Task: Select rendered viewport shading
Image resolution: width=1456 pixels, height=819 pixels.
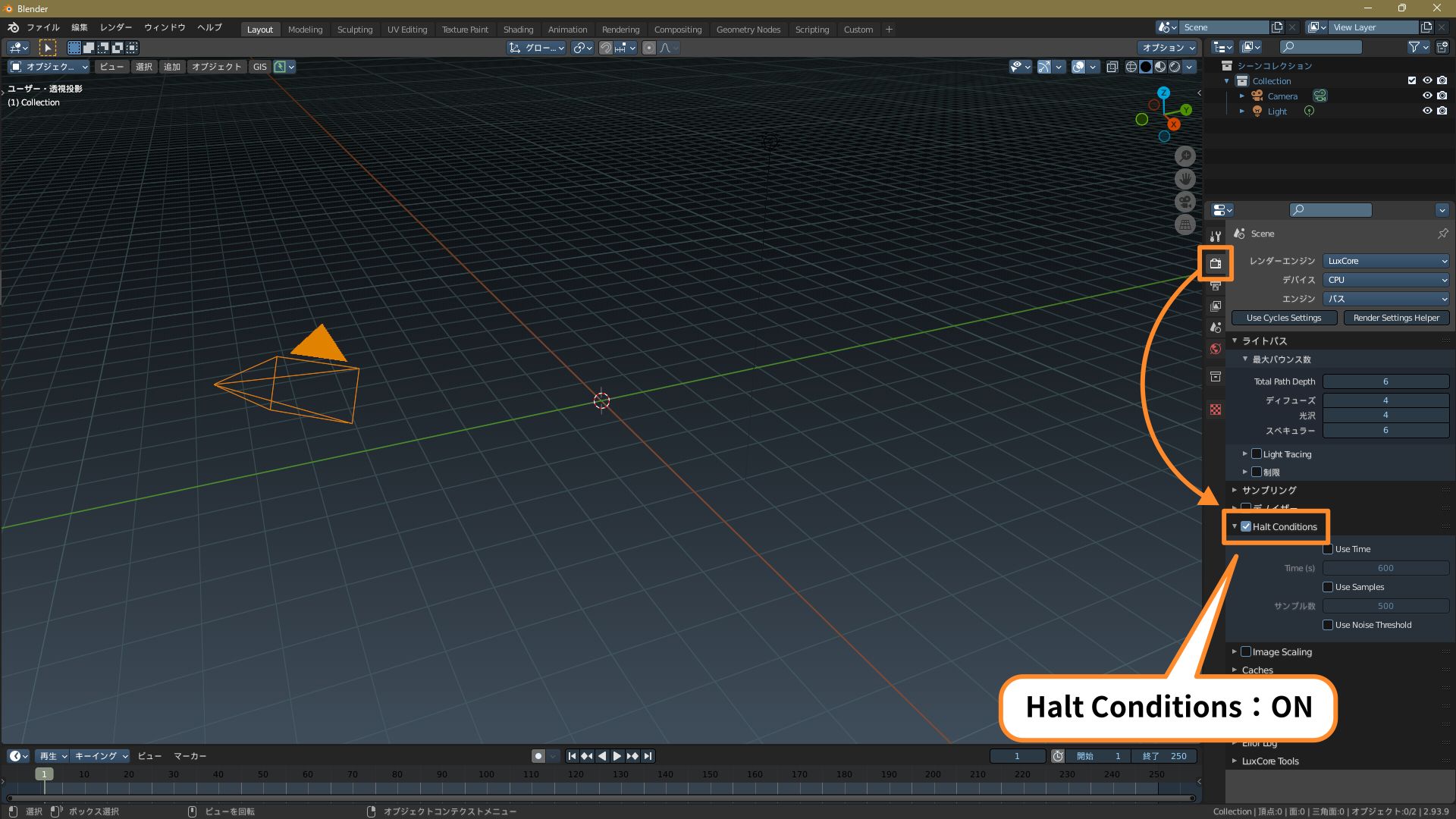Action: click(1175, 67)
